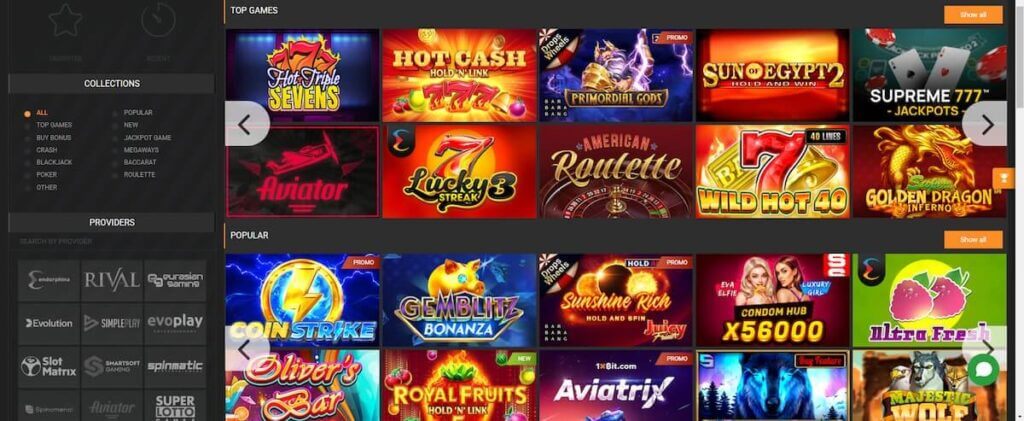
Task: Click the Search by provider field
Action: pos(111,242)
